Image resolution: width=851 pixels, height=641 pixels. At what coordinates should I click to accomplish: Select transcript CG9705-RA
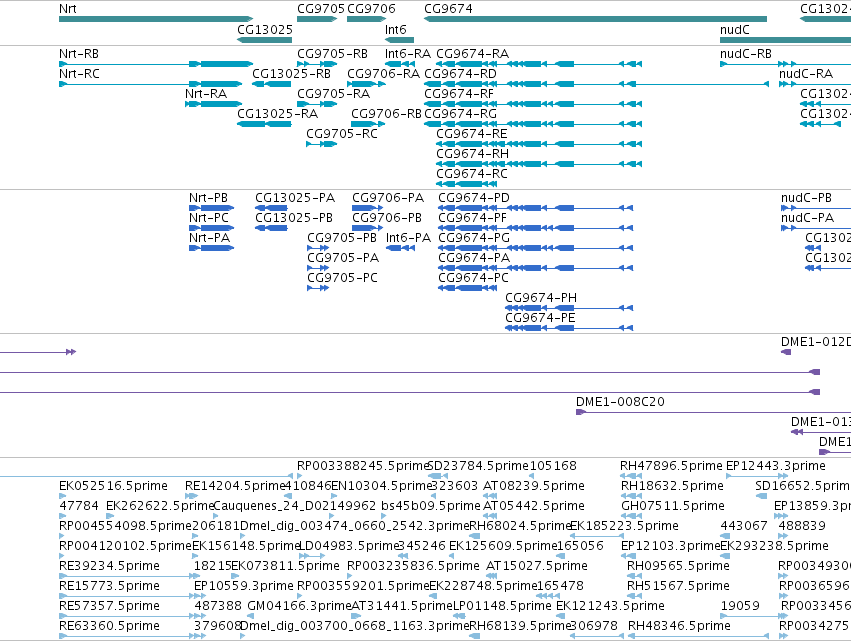pos(317,104)
